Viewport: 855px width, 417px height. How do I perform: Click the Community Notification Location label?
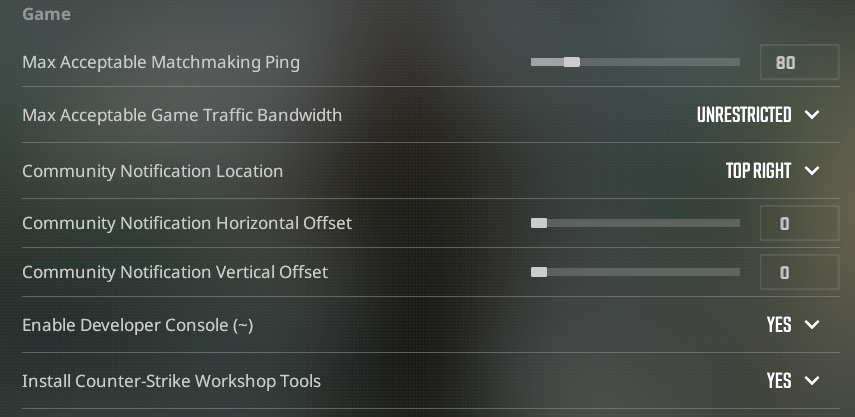152,171
